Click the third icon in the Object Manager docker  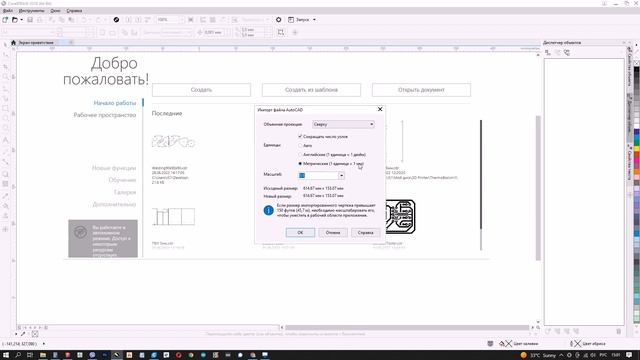pos(567,53)
